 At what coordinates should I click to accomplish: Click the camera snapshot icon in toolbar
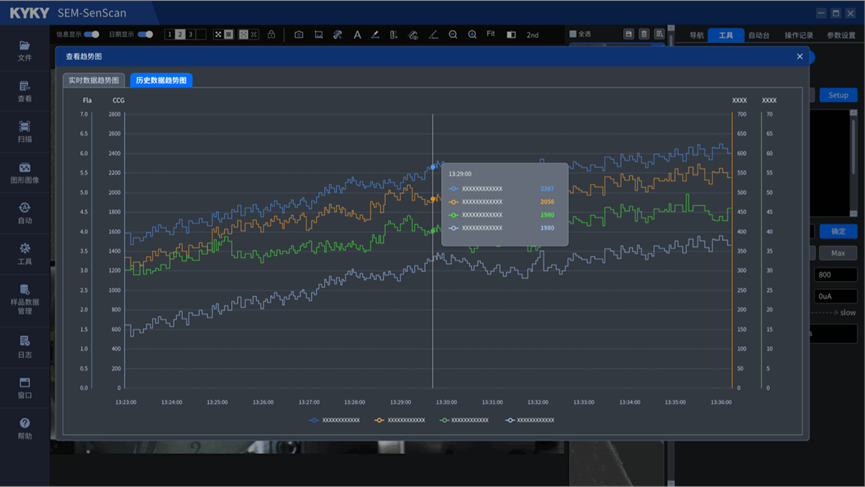pyautogui.click(x=298, y=35)
